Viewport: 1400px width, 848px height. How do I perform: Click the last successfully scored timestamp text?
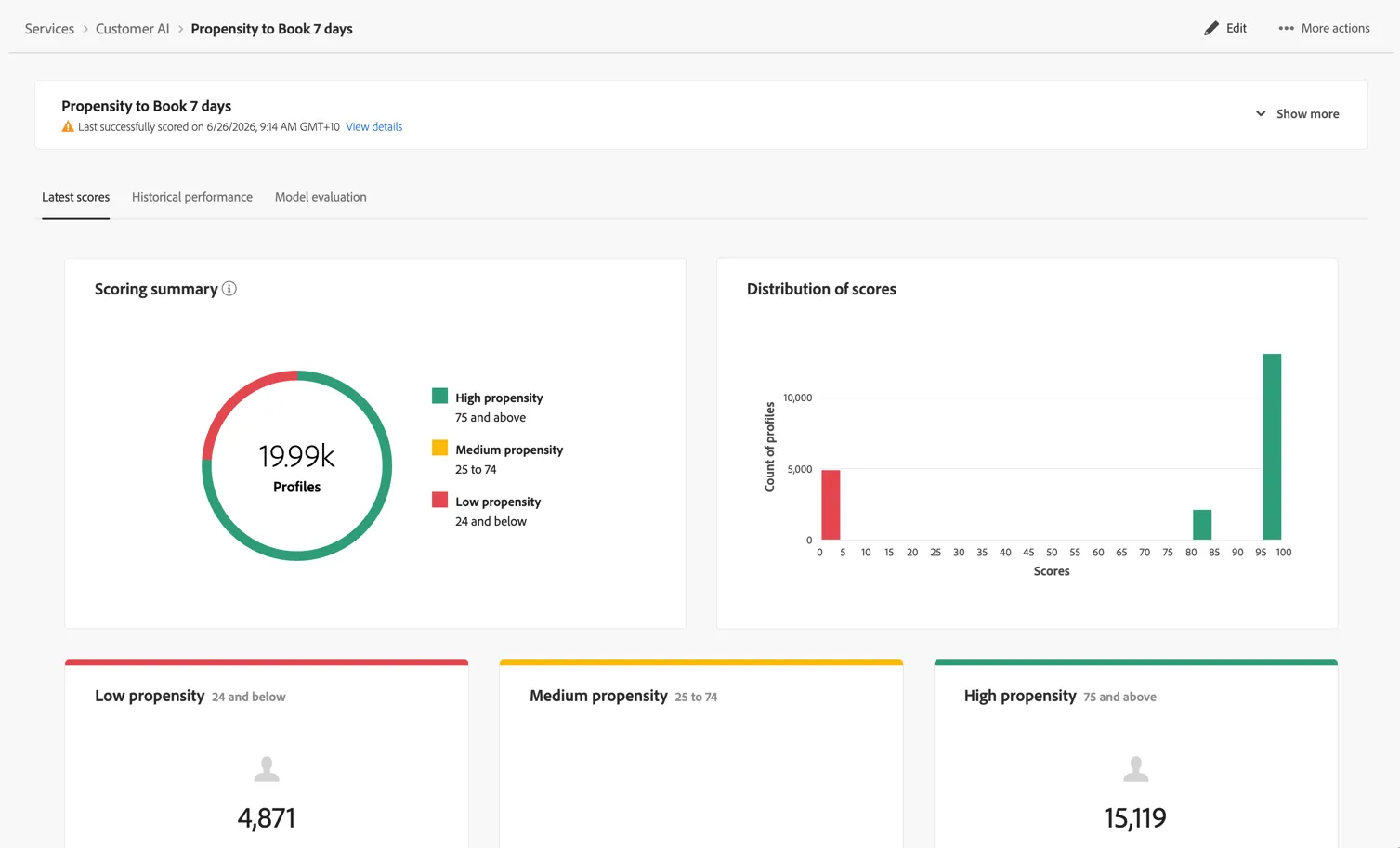[209, 127]
